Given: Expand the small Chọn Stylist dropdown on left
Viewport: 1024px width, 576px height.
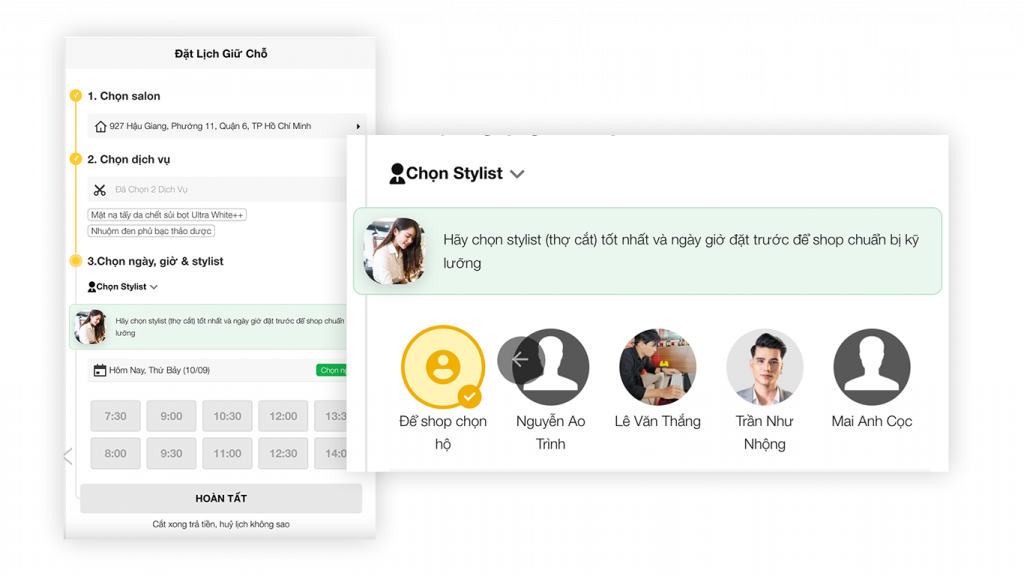Looking at the screenshot, I should pyautogui.click(x=153, y=287).
